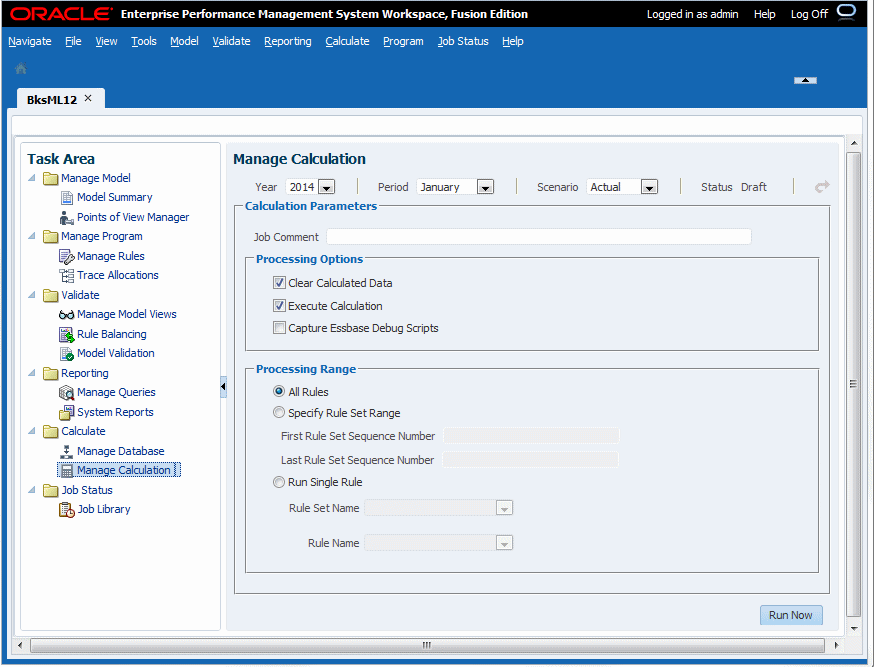Click the Job Comment input field
This screenshot has width=874, height=667.
tap(538, 237)
